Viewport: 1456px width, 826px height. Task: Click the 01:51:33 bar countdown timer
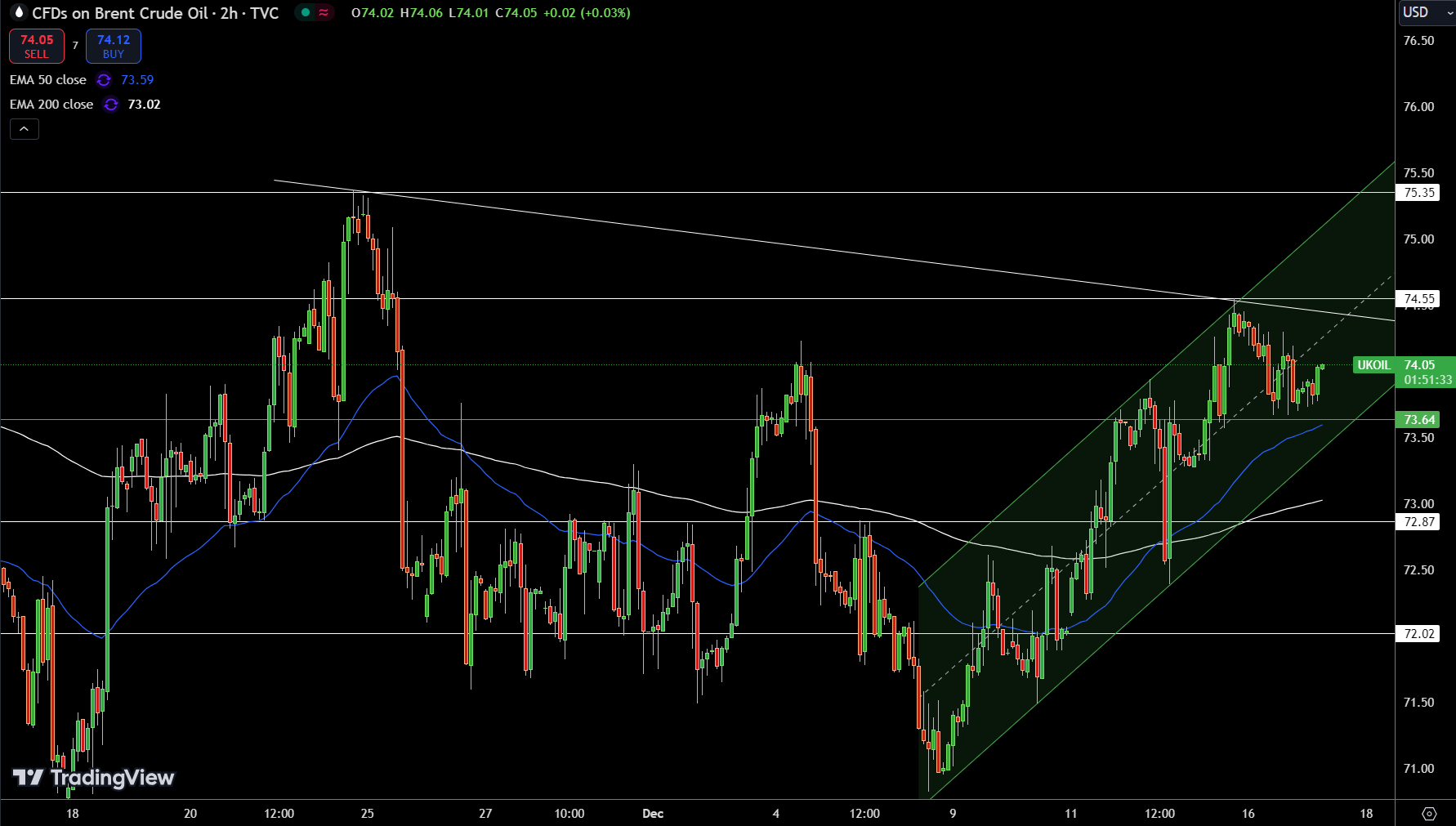pyautogui.click(x=1428, y=380)
